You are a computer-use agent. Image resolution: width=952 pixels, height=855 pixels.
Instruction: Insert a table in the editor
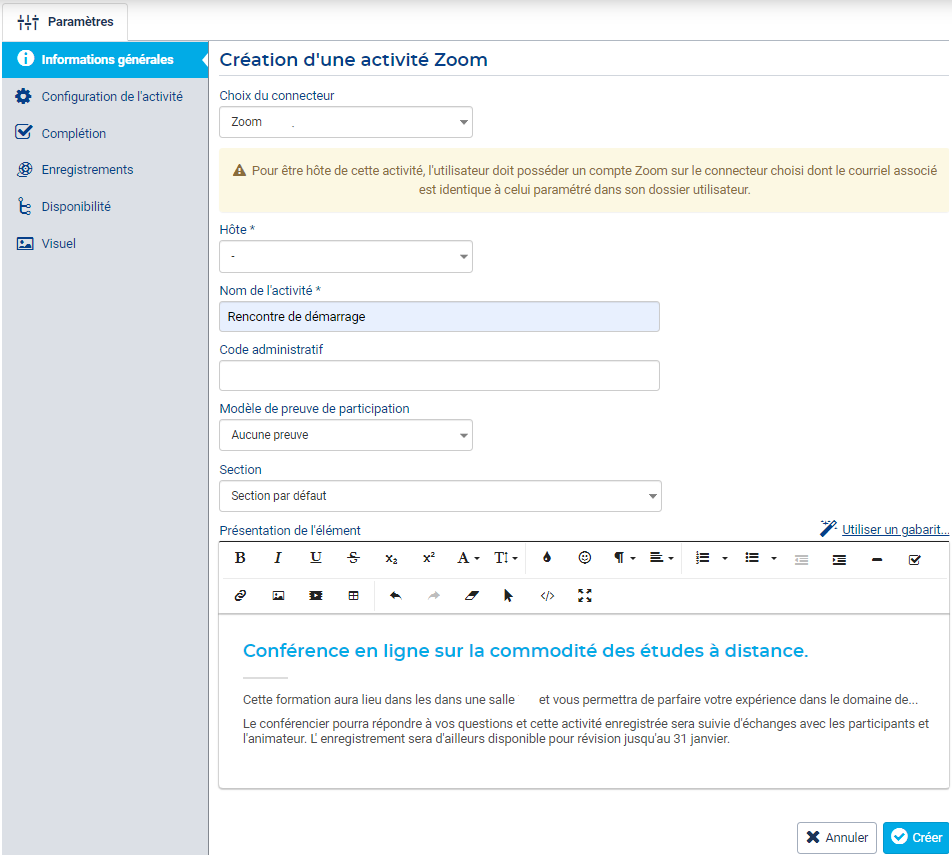tap(353, 596)
